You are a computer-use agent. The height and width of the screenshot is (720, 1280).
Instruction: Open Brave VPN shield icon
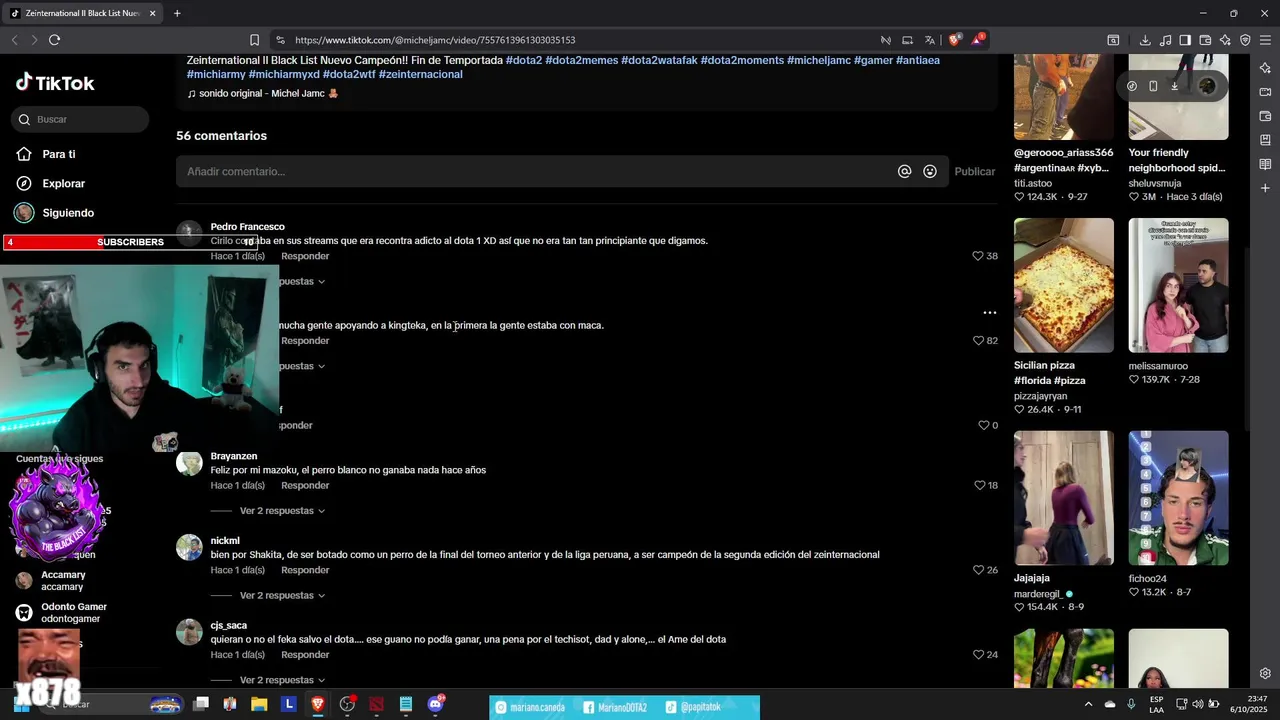tap(1245, 40)
